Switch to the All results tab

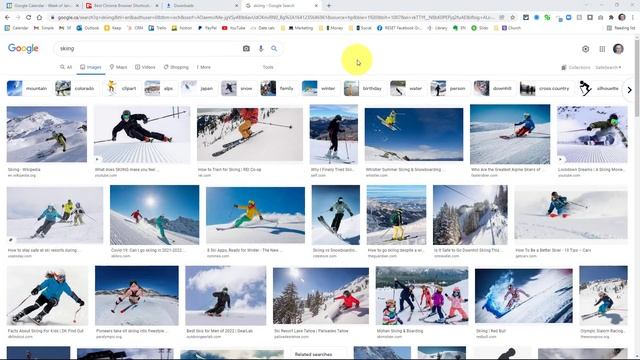66,67
